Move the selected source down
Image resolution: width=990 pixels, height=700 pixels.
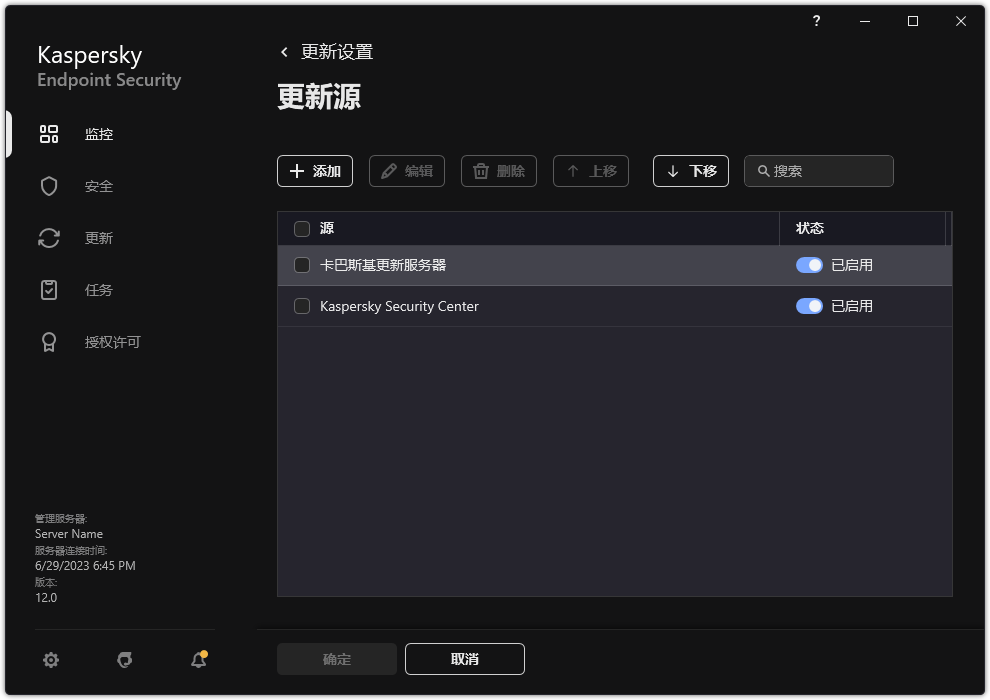(x=690, y=171)
